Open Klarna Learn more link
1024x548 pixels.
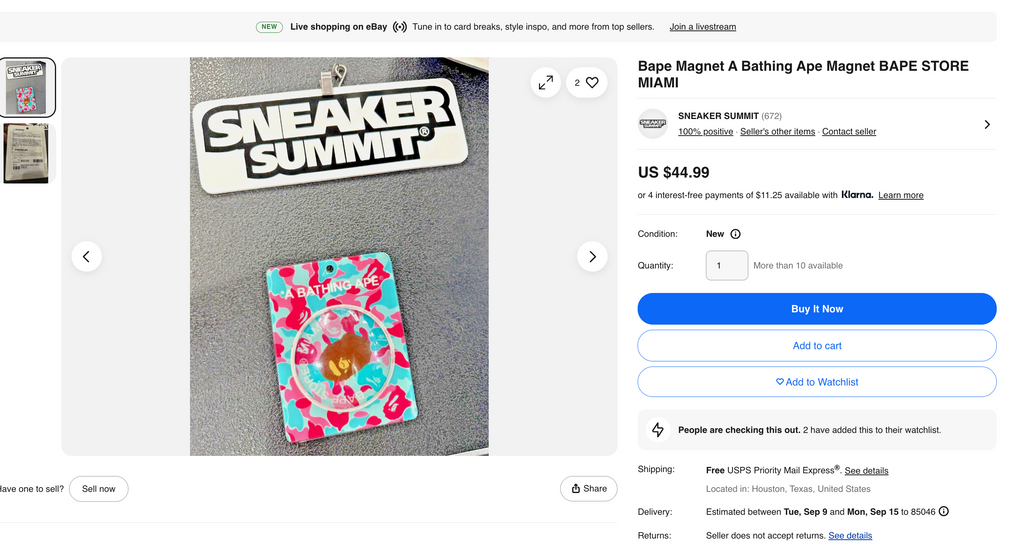click(x=900, y=195)
